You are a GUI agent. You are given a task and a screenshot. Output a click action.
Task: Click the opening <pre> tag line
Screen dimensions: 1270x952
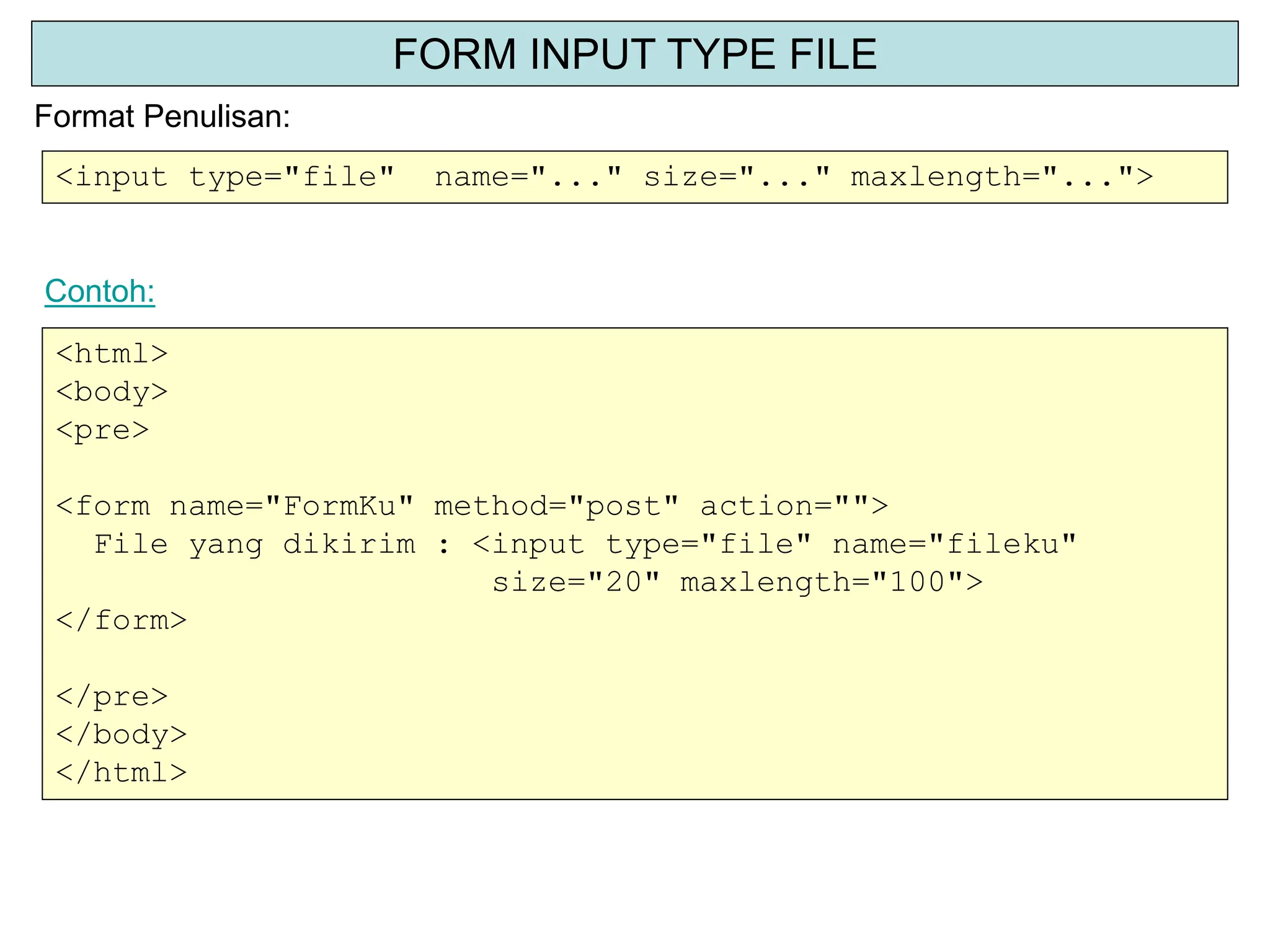pos(102,430)
